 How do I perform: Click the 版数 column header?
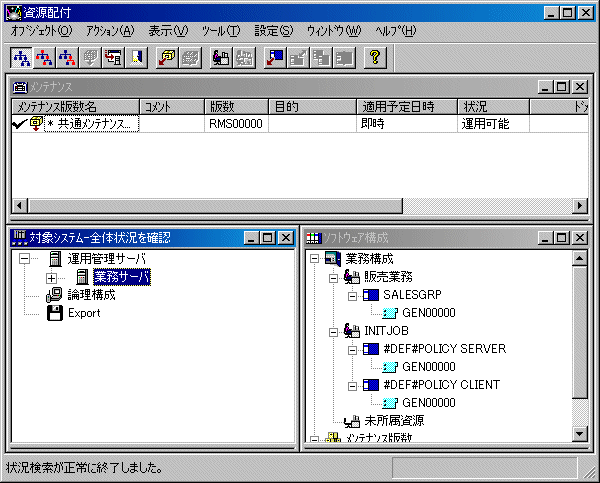point(236,106)
